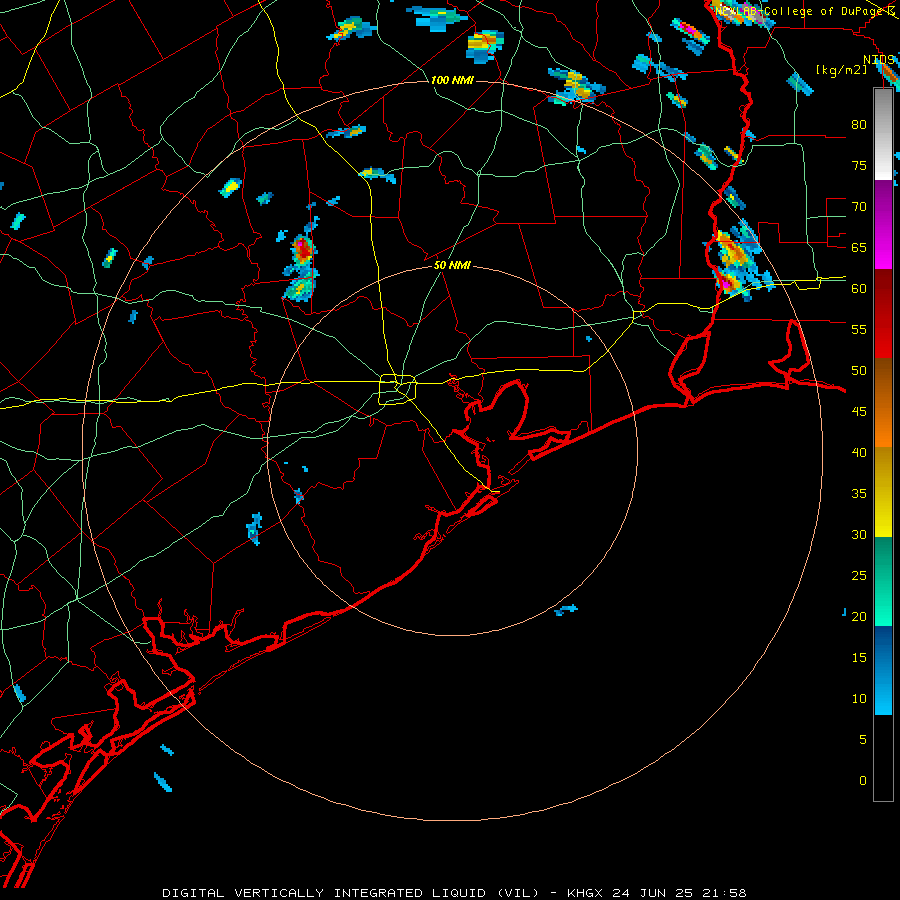Select legend value 25
Screen dimensions: 900x900
(x=859, y=576)
